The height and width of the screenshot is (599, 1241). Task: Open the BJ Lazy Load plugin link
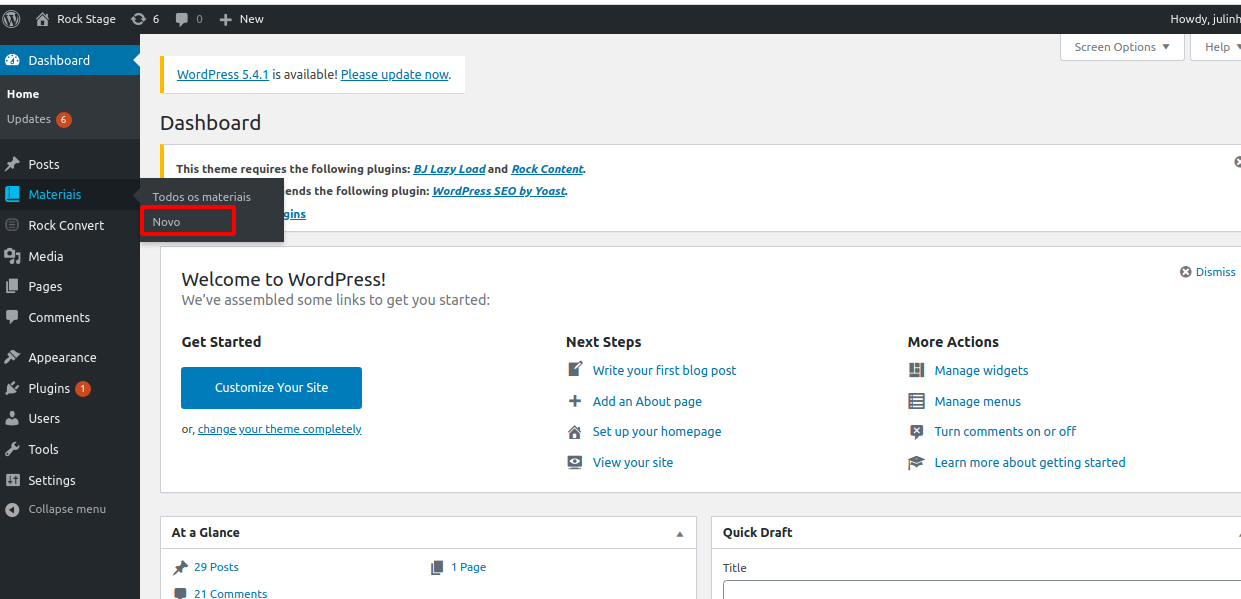coord(449,169)
